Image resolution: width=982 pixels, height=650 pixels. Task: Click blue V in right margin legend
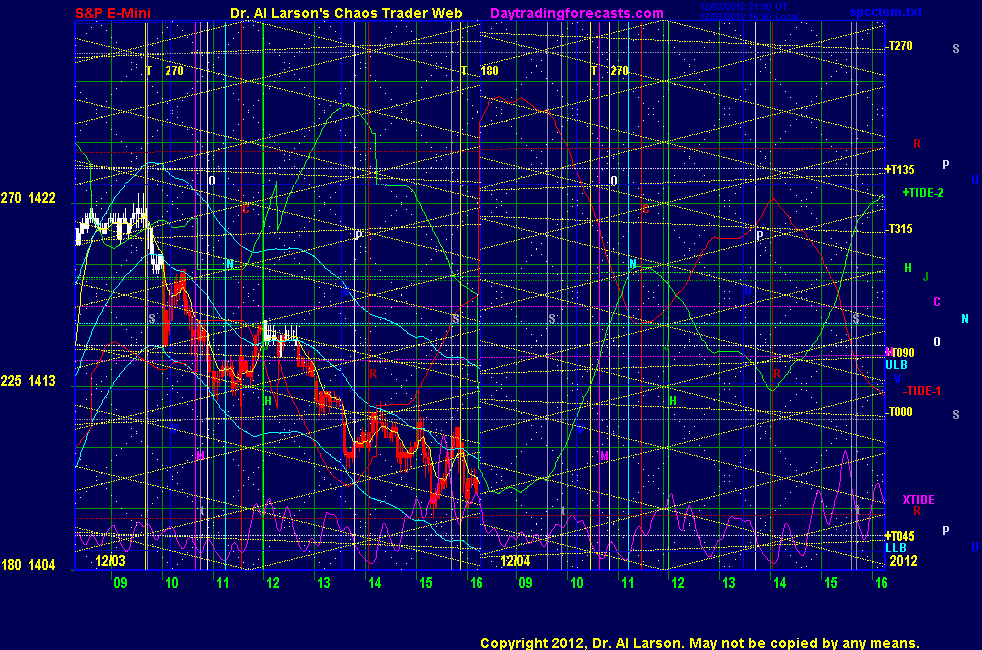click(897, 378)
